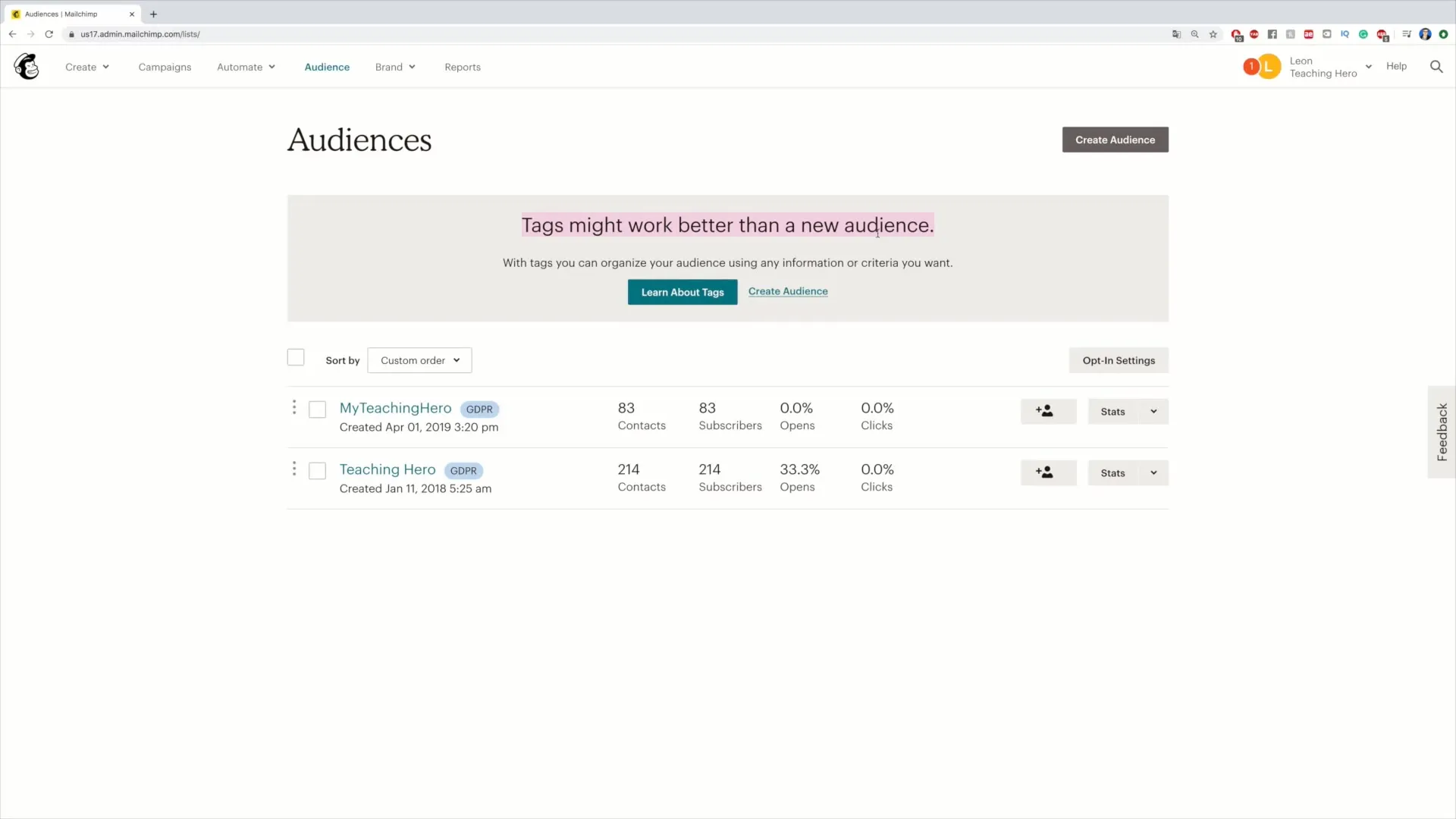
Task: Click the Create Audience button top right
Action: point(1115,140)
